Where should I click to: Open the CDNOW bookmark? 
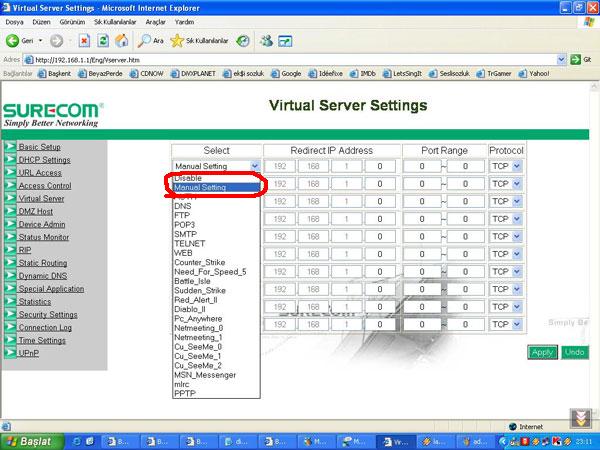click(147, 73)
